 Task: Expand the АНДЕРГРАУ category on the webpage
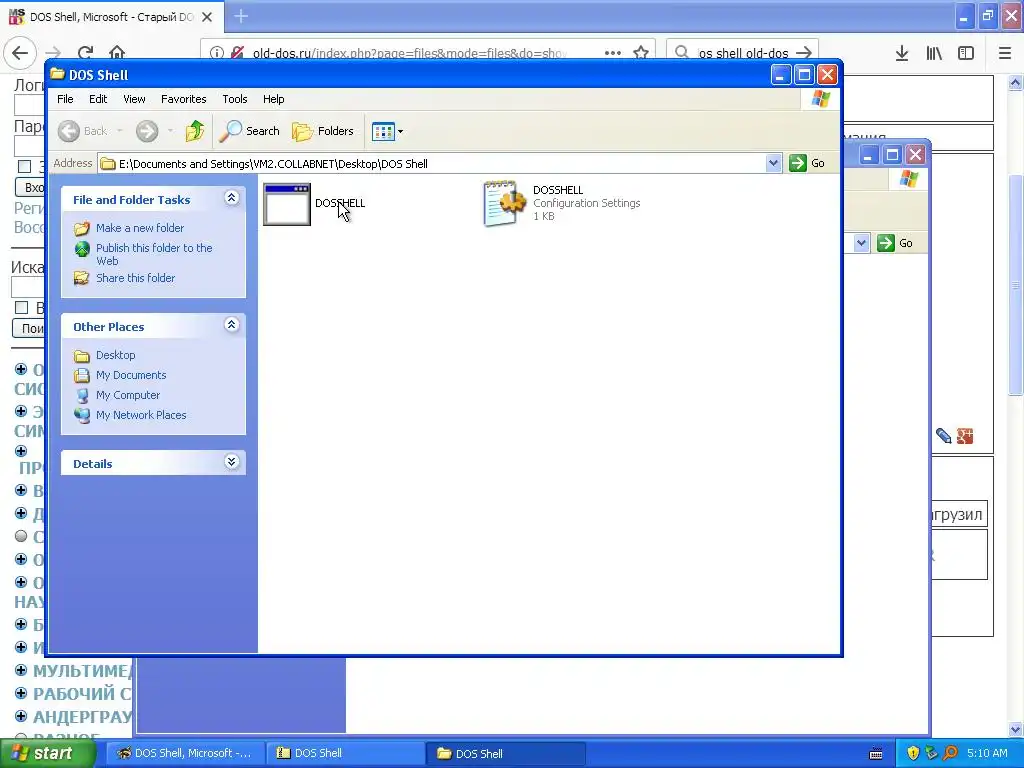tap(21, 716)
